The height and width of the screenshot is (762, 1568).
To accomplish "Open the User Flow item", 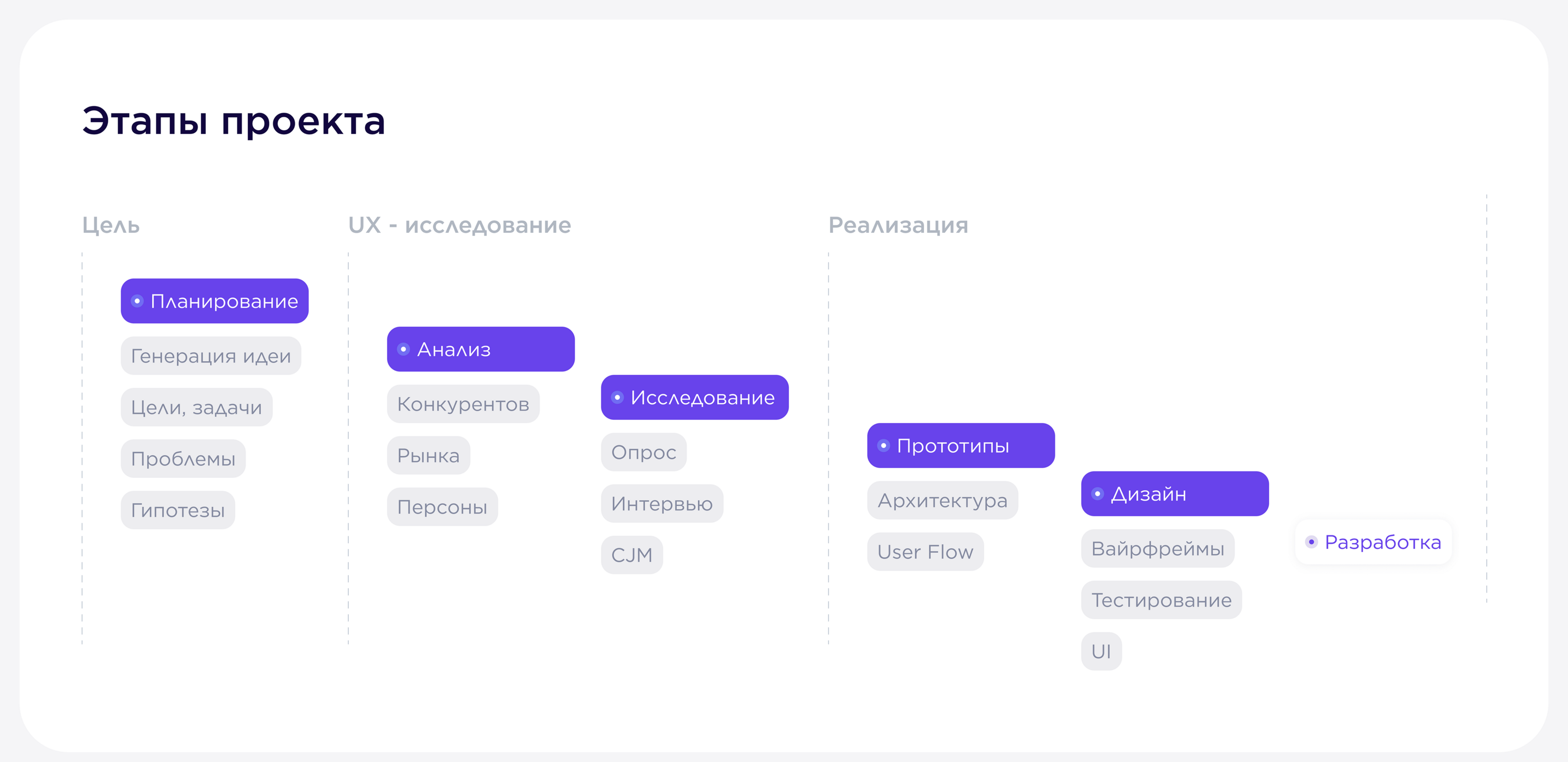I will click(x=925, y=552).
